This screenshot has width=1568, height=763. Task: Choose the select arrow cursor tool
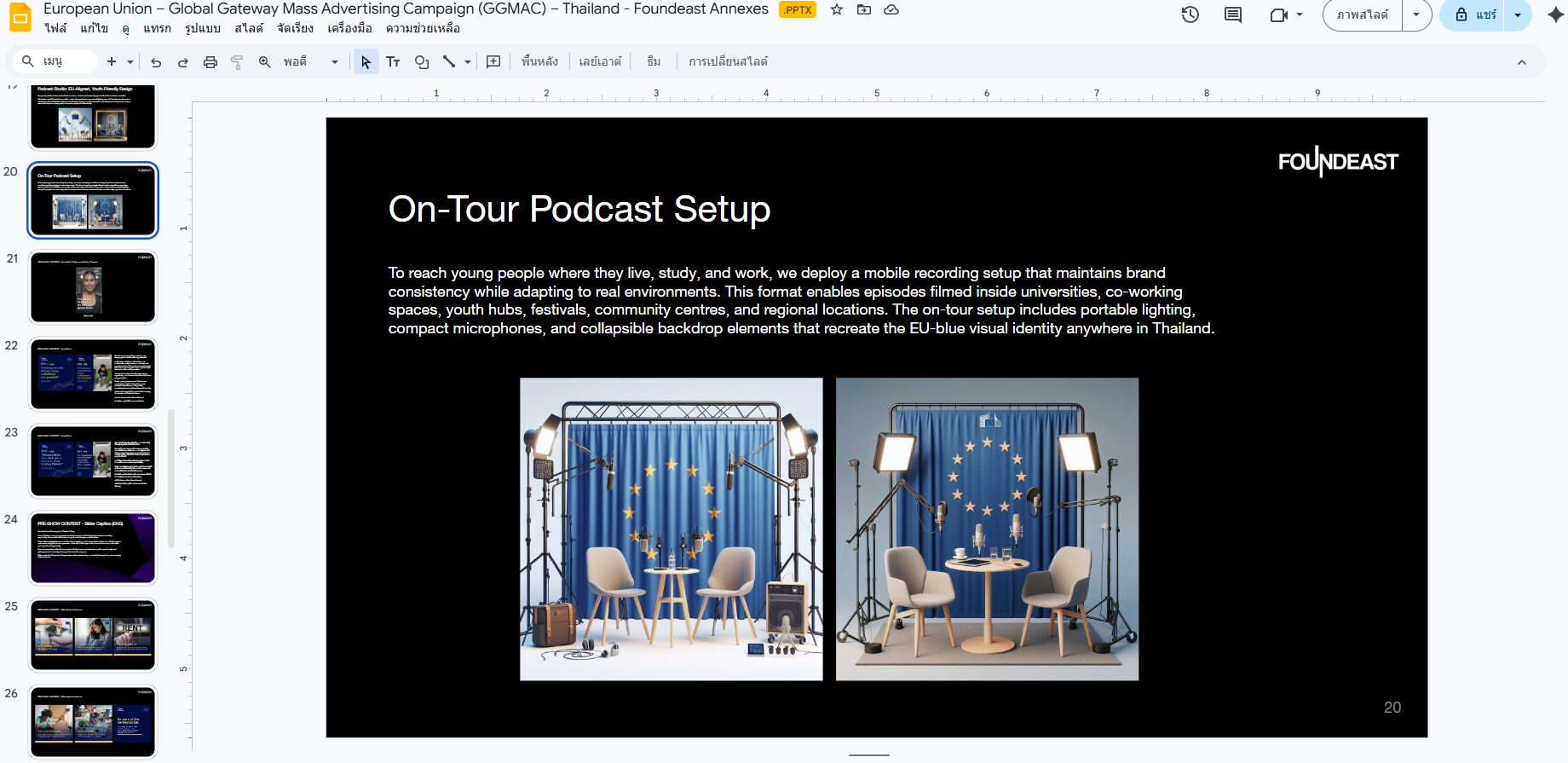(366, 61)
